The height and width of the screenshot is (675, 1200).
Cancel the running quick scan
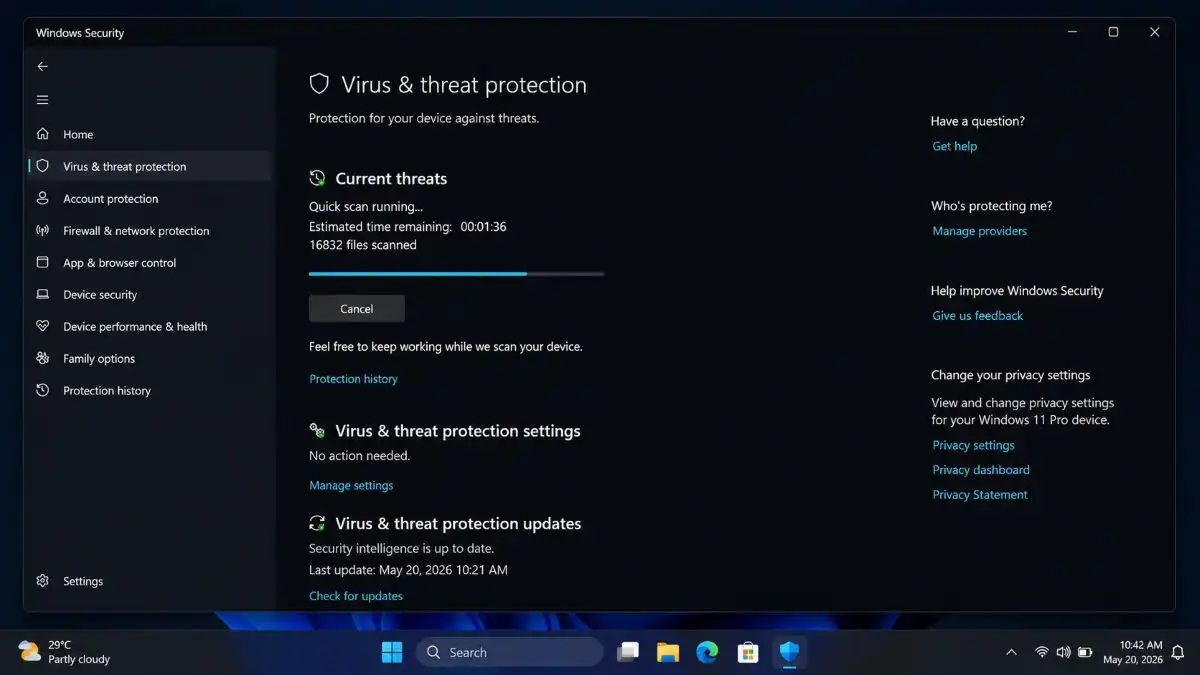(x=357, y=309)
